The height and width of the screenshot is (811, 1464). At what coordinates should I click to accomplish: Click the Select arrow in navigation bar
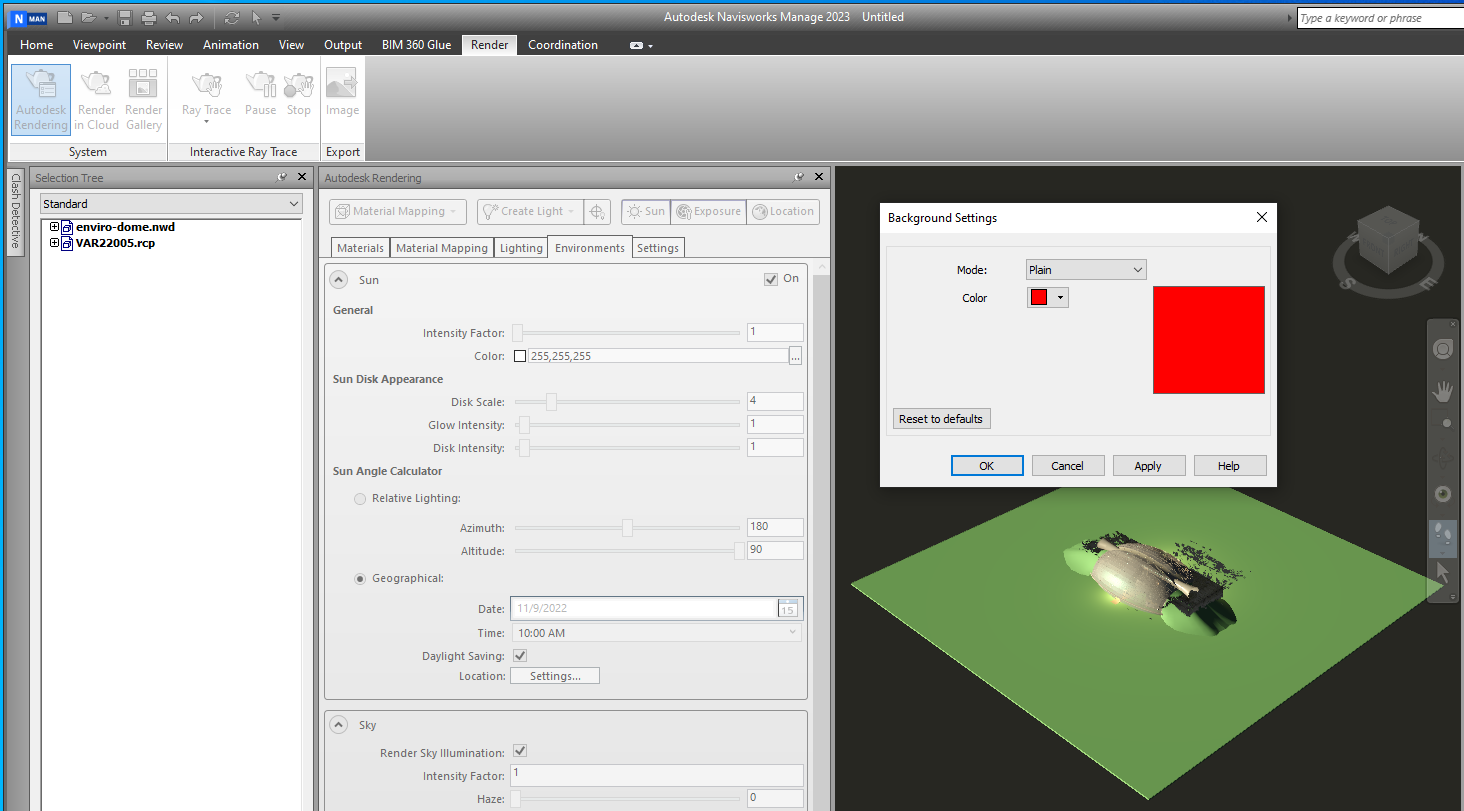click(x=1443, y=572)
